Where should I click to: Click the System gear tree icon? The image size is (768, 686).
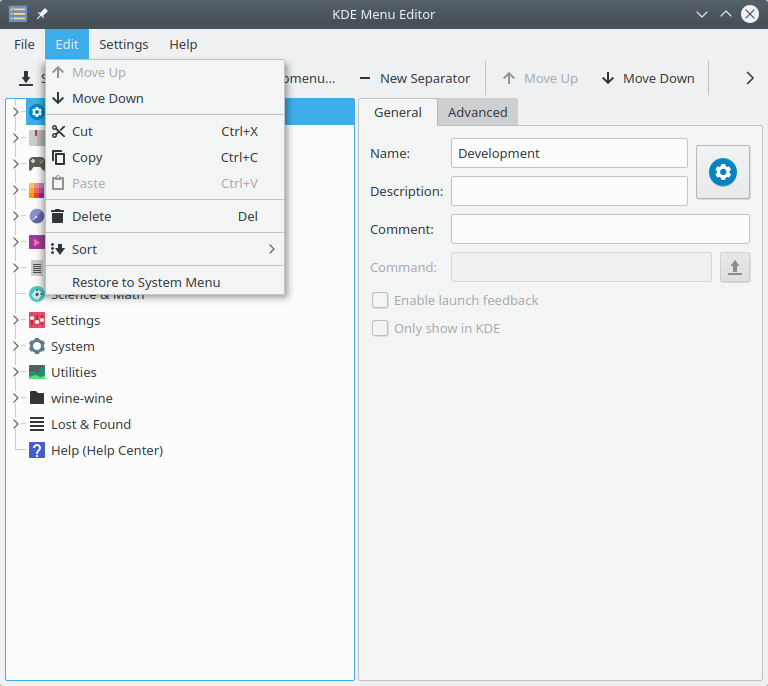pos(37,346)
